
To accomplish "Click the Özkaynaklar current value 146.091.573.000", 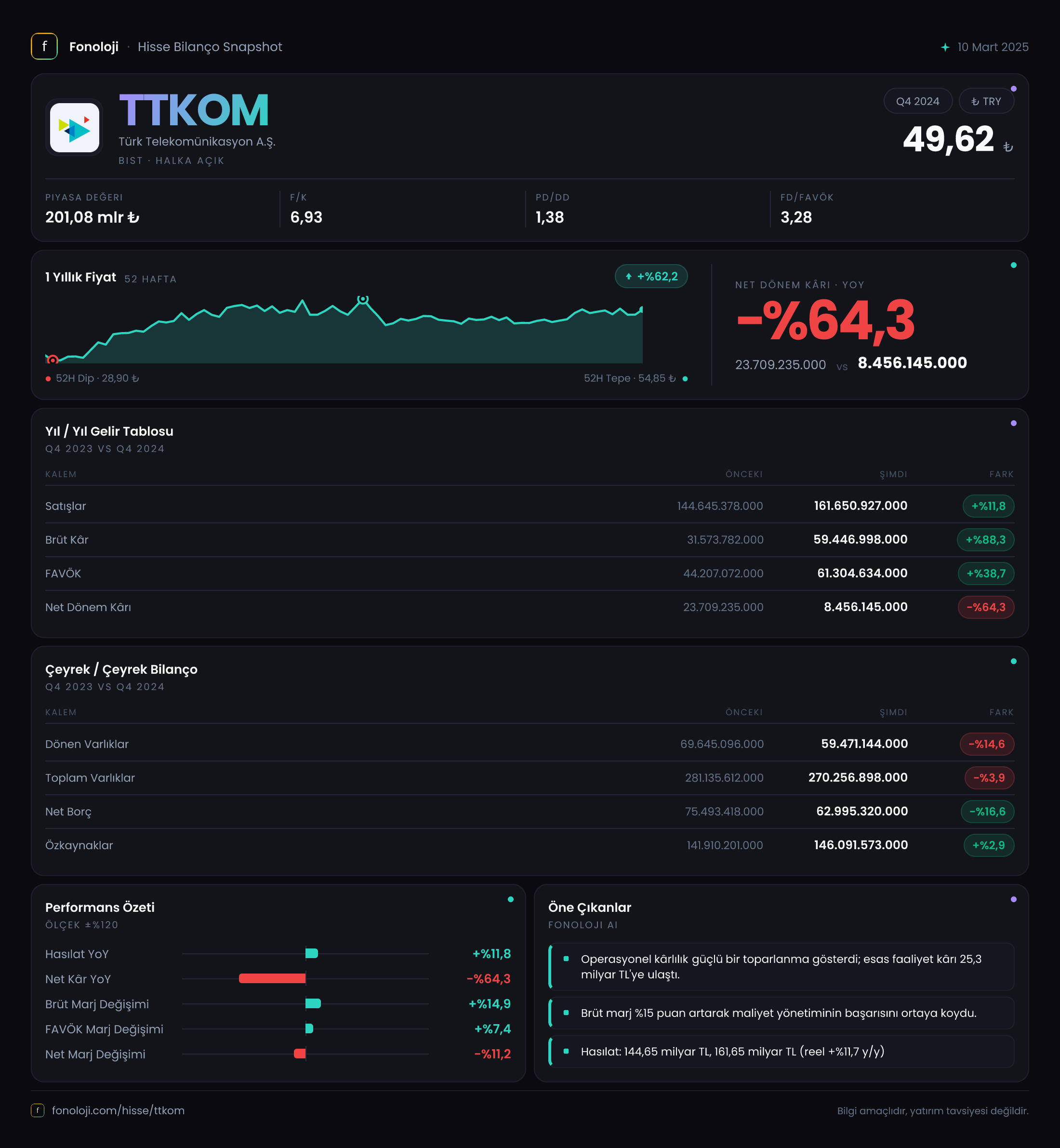I will point(861,846).
